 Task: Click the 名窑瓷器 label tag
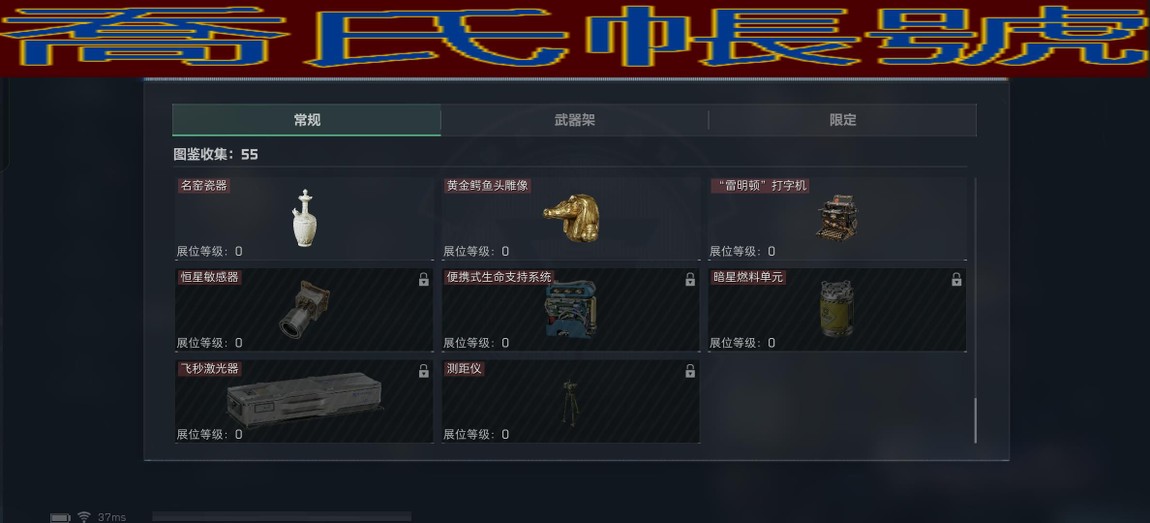pyautogui.click(x=204, y=186)
